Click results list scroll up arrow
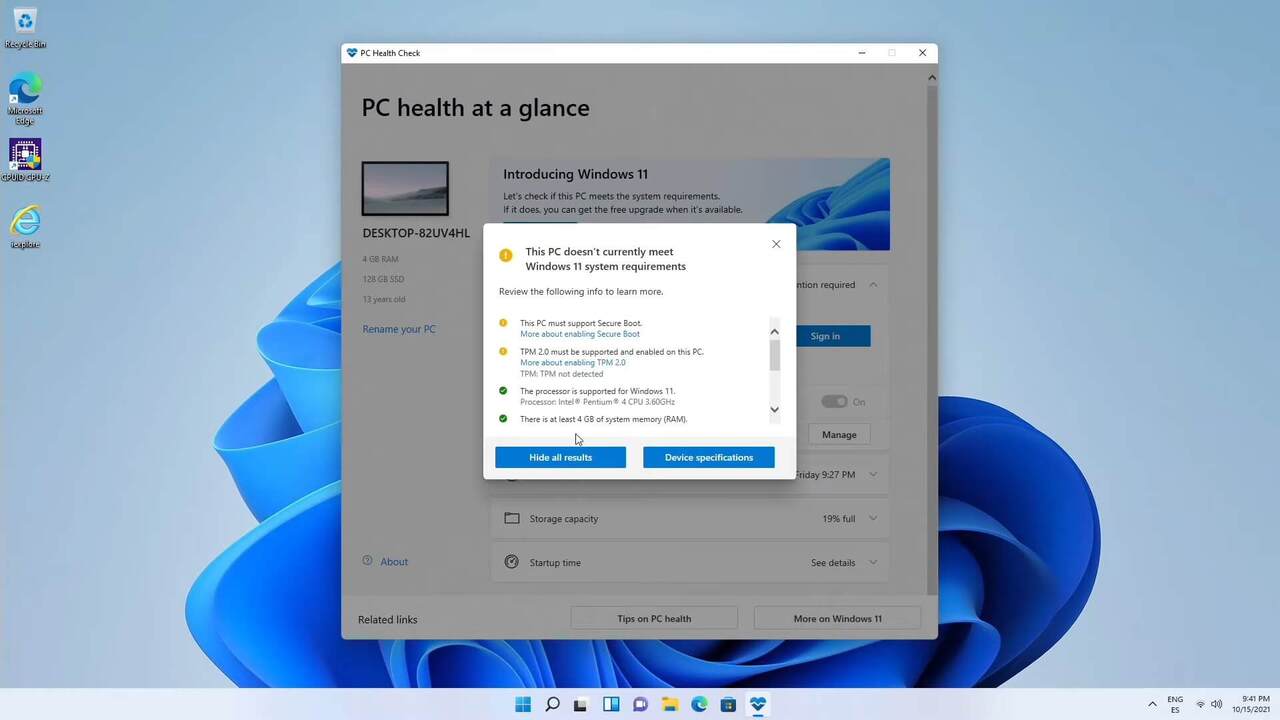Viewport: 1280px width, 720px height. 774,331
